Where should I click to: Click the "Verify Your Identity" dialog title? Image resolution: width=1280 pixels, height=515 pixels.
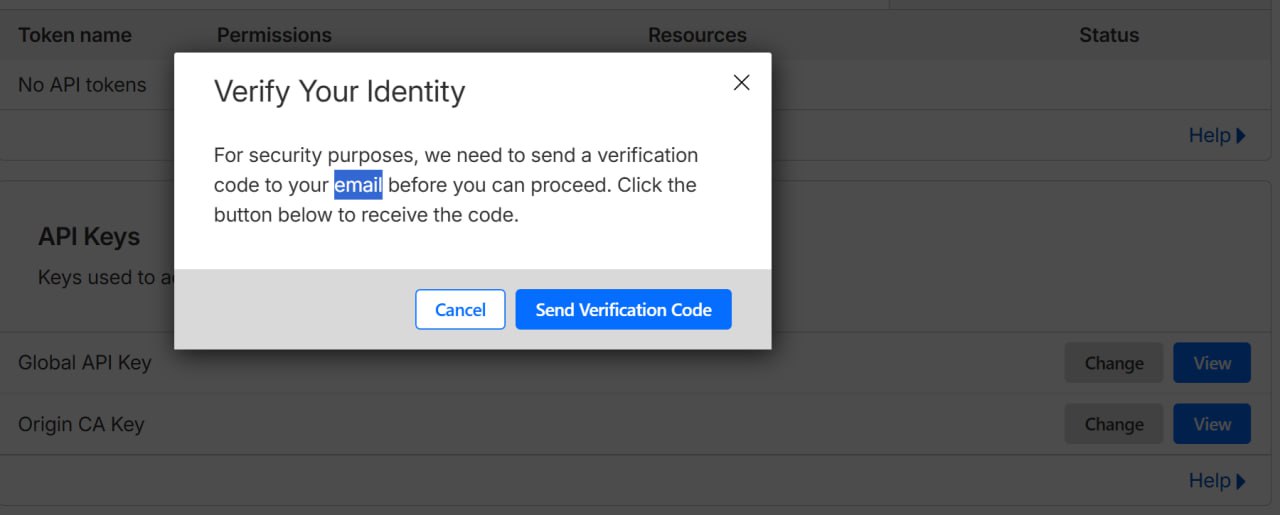(x=339, y=92)
